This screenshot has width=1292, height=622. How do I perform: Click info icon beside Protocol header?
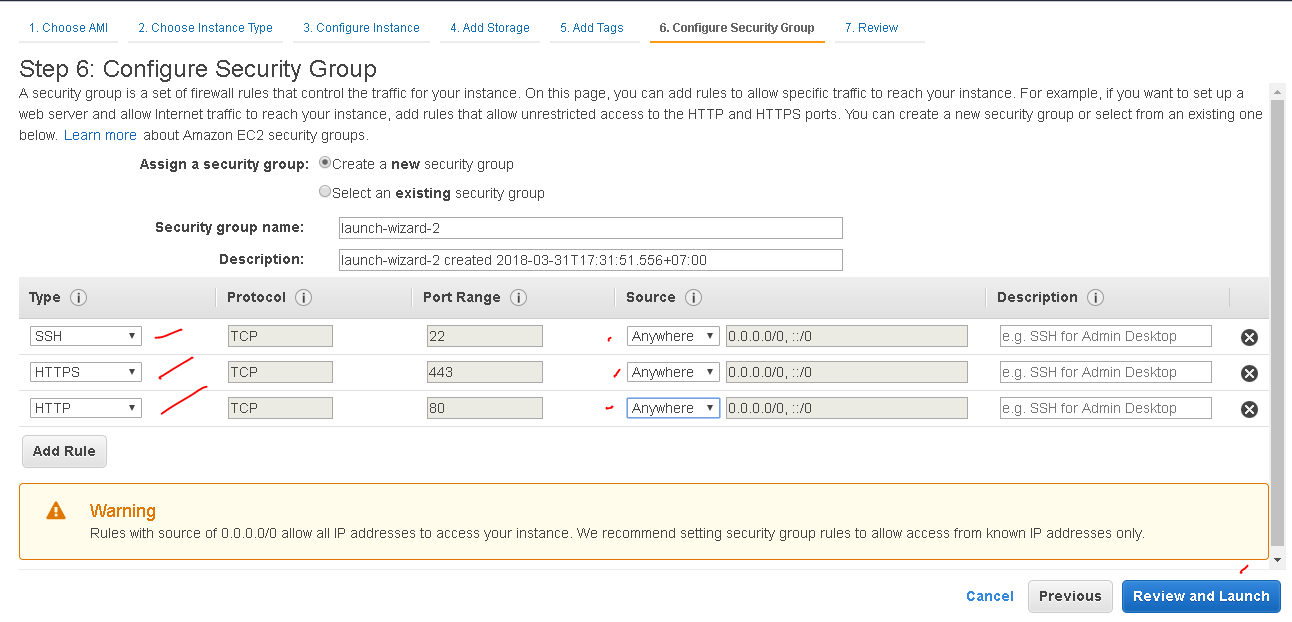click(x=304, y=298)
